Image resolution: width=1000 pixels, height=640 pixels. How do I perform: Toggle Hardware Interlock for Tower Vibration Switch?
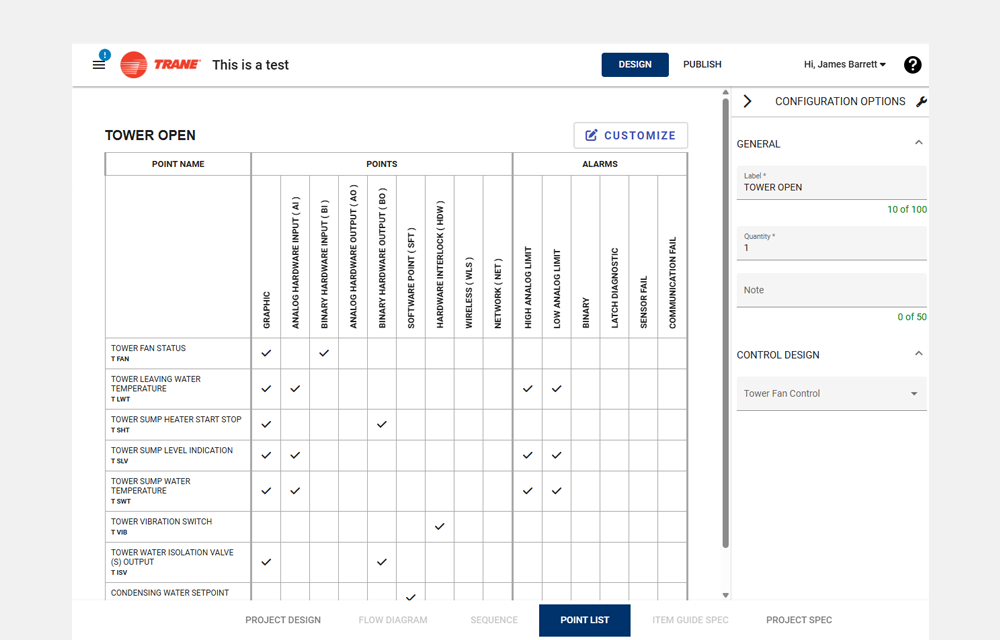point(439,527)
